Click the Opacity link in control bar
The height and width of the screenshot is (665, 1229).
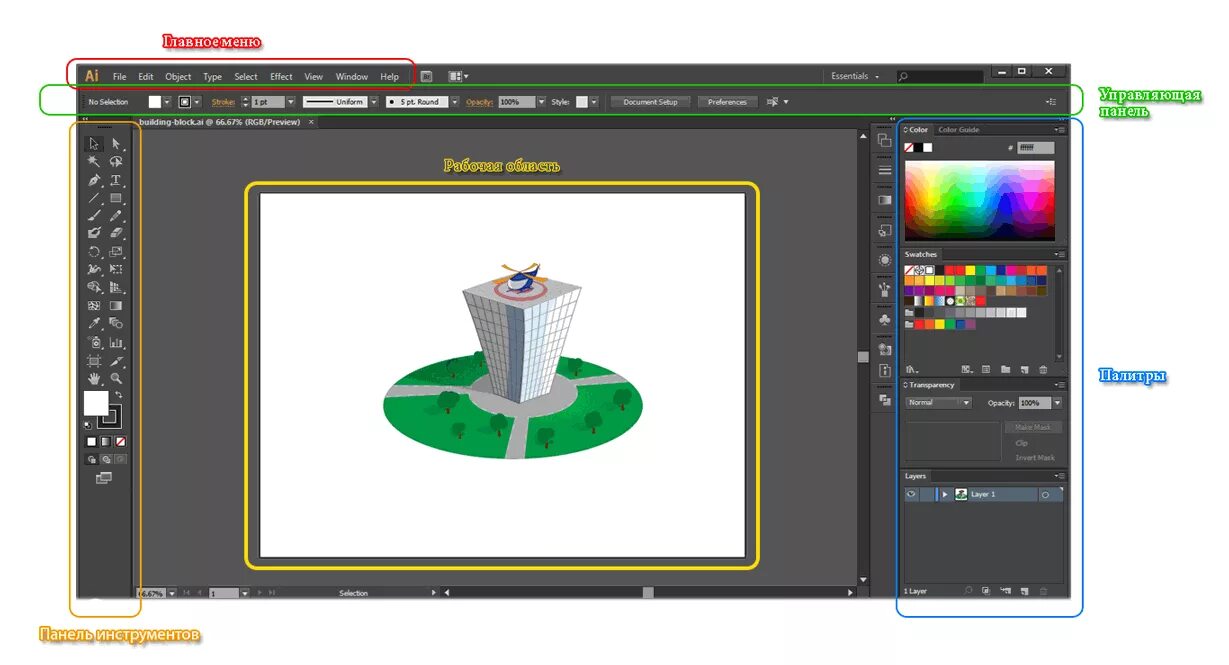click(480, 102)
